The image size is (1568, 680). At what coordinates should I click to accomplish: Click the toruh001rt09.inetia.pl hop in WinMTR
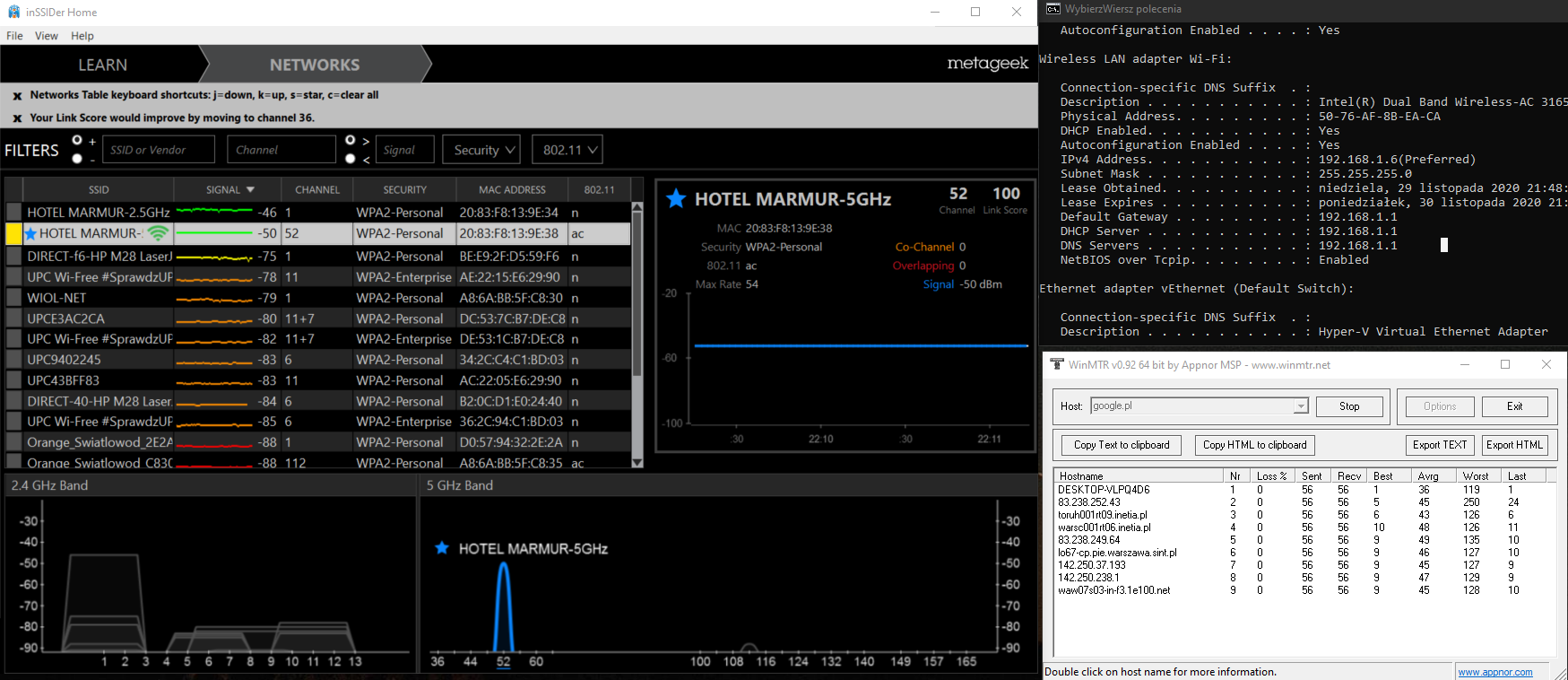[1103, 515]
